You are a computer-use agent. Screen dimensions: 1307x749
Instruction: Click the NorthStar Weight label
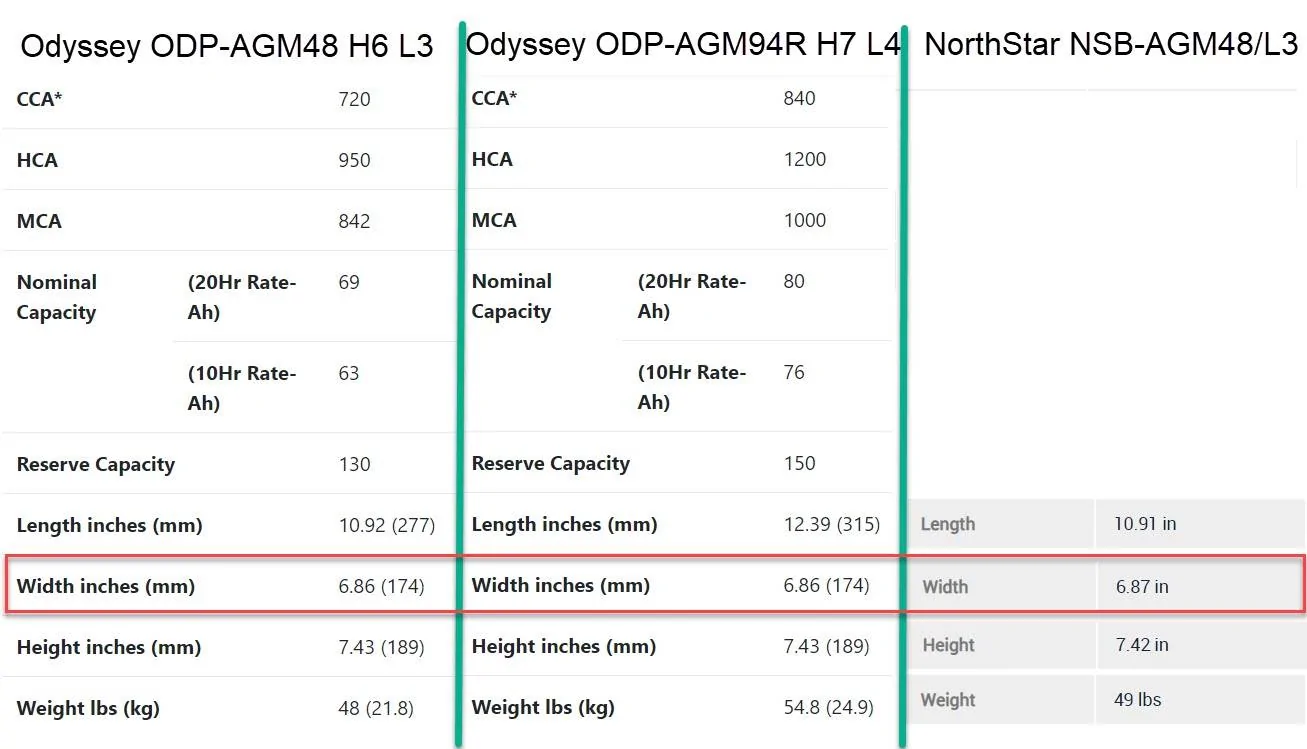point(948,700)
